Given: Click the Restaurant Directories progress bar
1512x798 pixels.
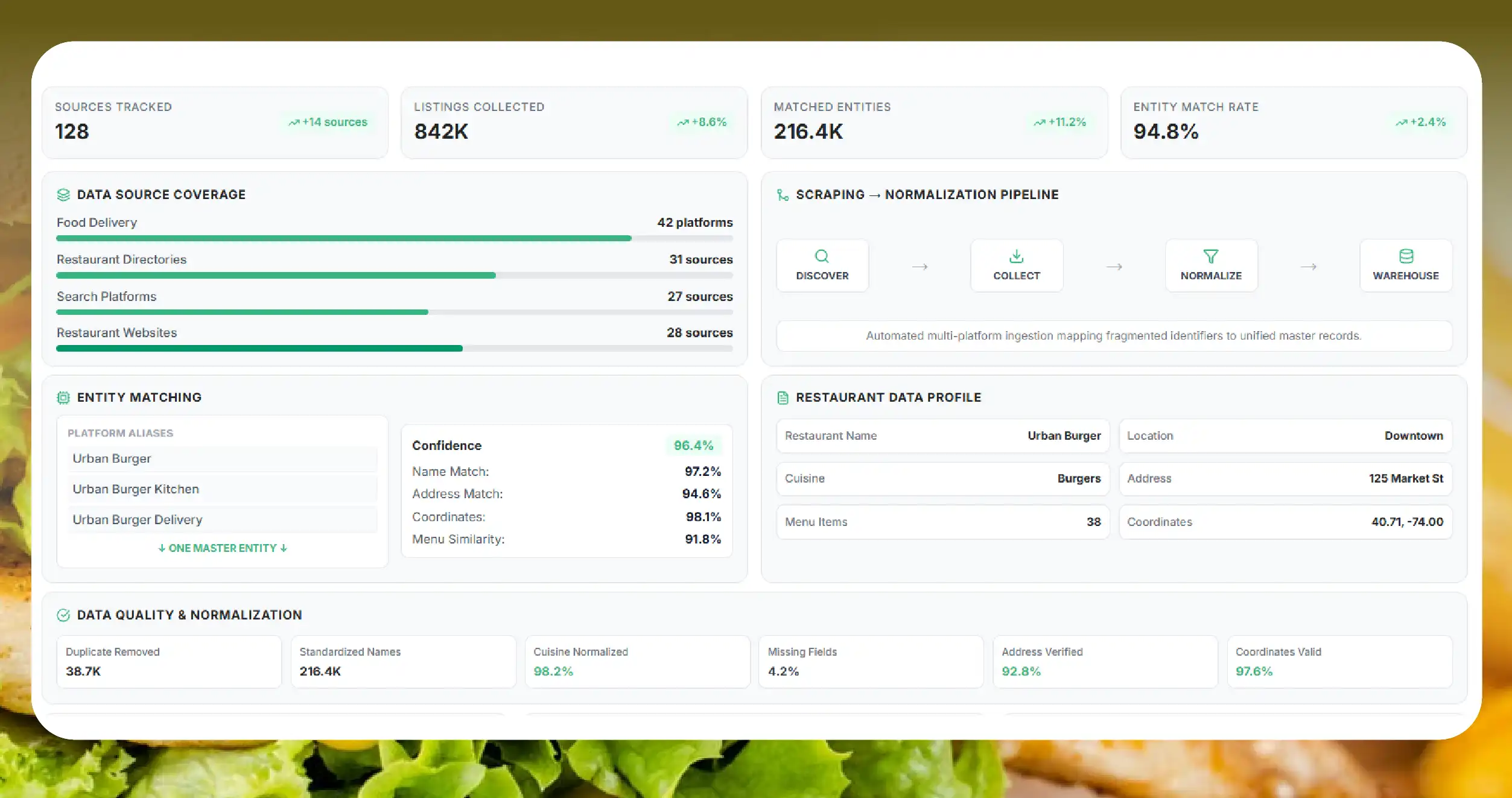Looking at the screenshot, I should click(395, 275).
